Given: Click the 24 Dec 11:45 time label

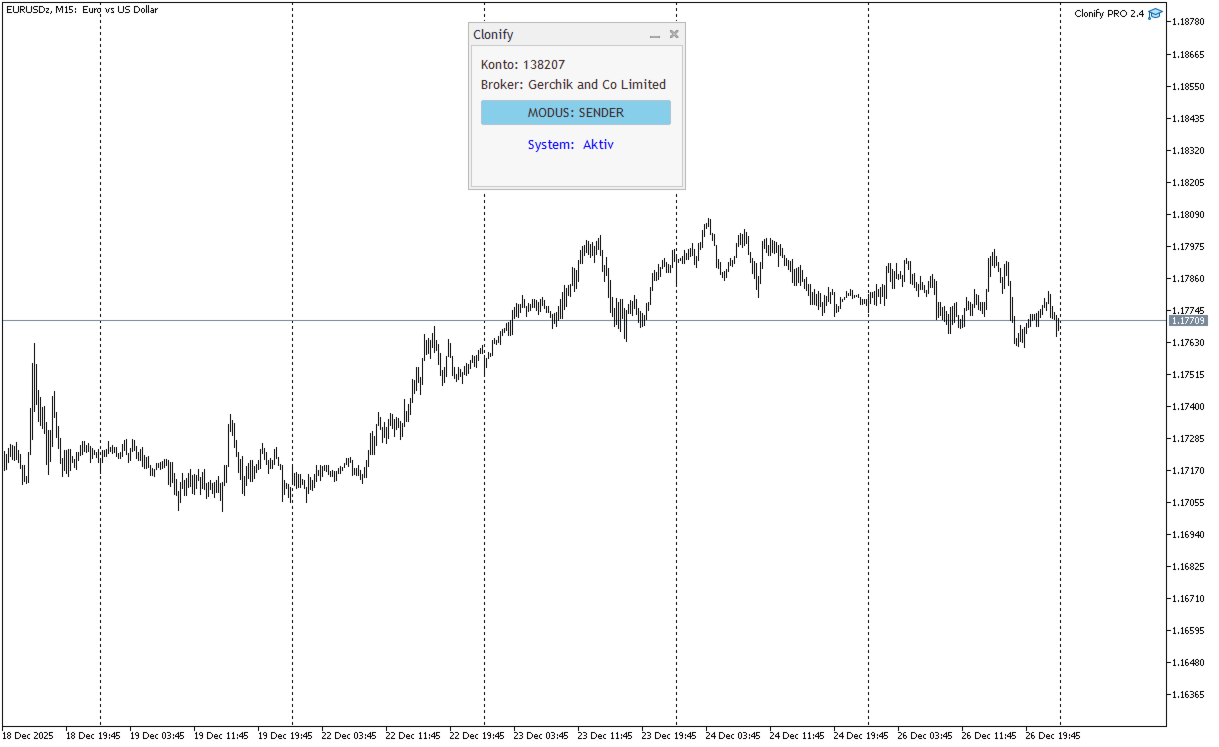Looking at the screenshot, I should (x=797, y=735).
